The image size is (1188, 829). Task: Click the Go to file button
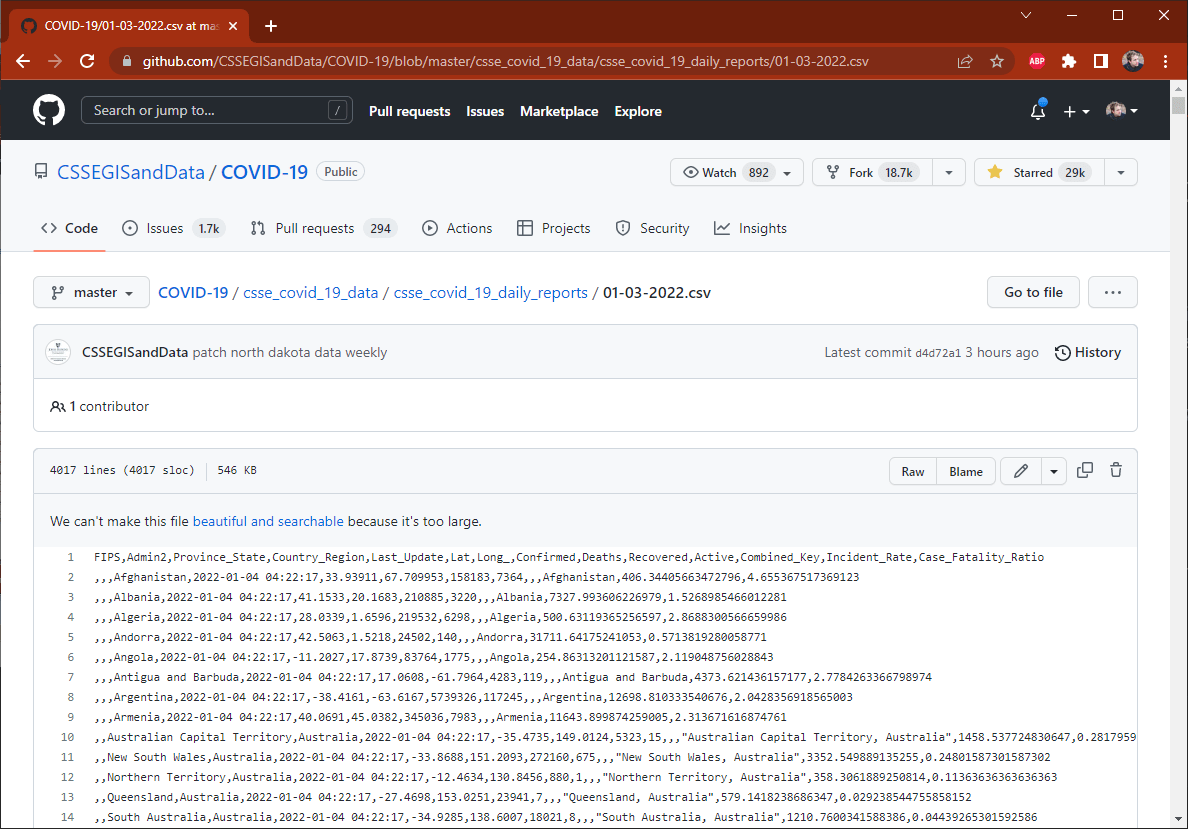(x=1033, y=291)
